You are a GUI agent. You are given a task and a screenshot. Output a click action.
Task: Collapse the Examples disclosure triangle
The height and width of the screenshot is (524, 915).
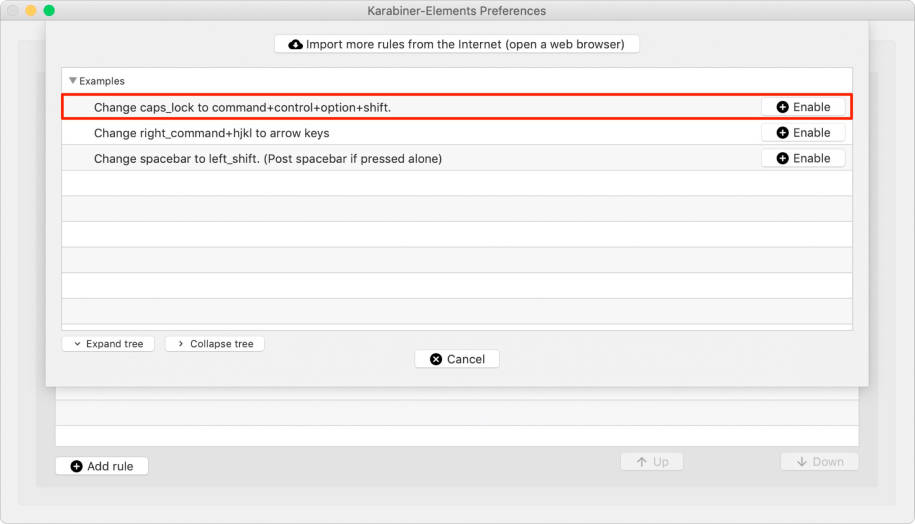click(73, 81)
